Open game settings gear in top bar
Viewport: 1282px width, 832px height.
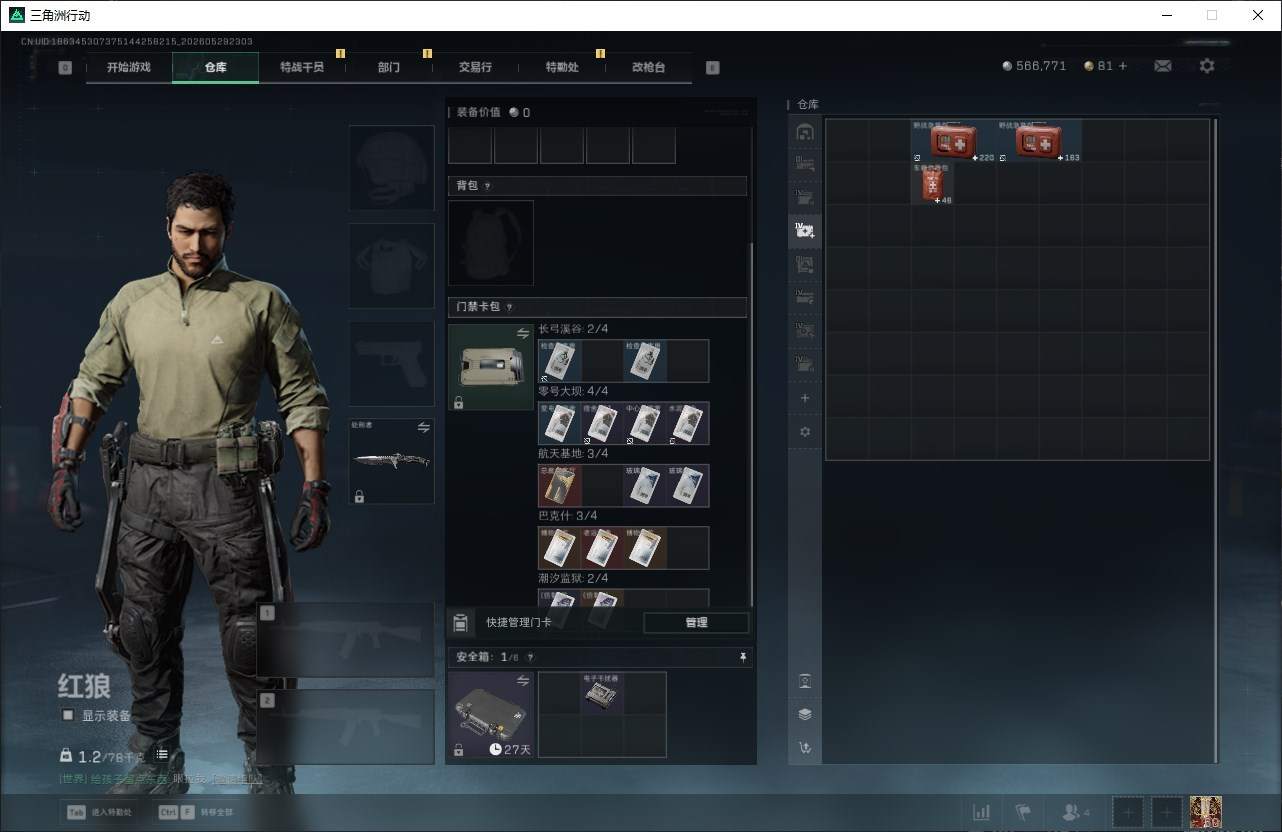point(1207,66)
